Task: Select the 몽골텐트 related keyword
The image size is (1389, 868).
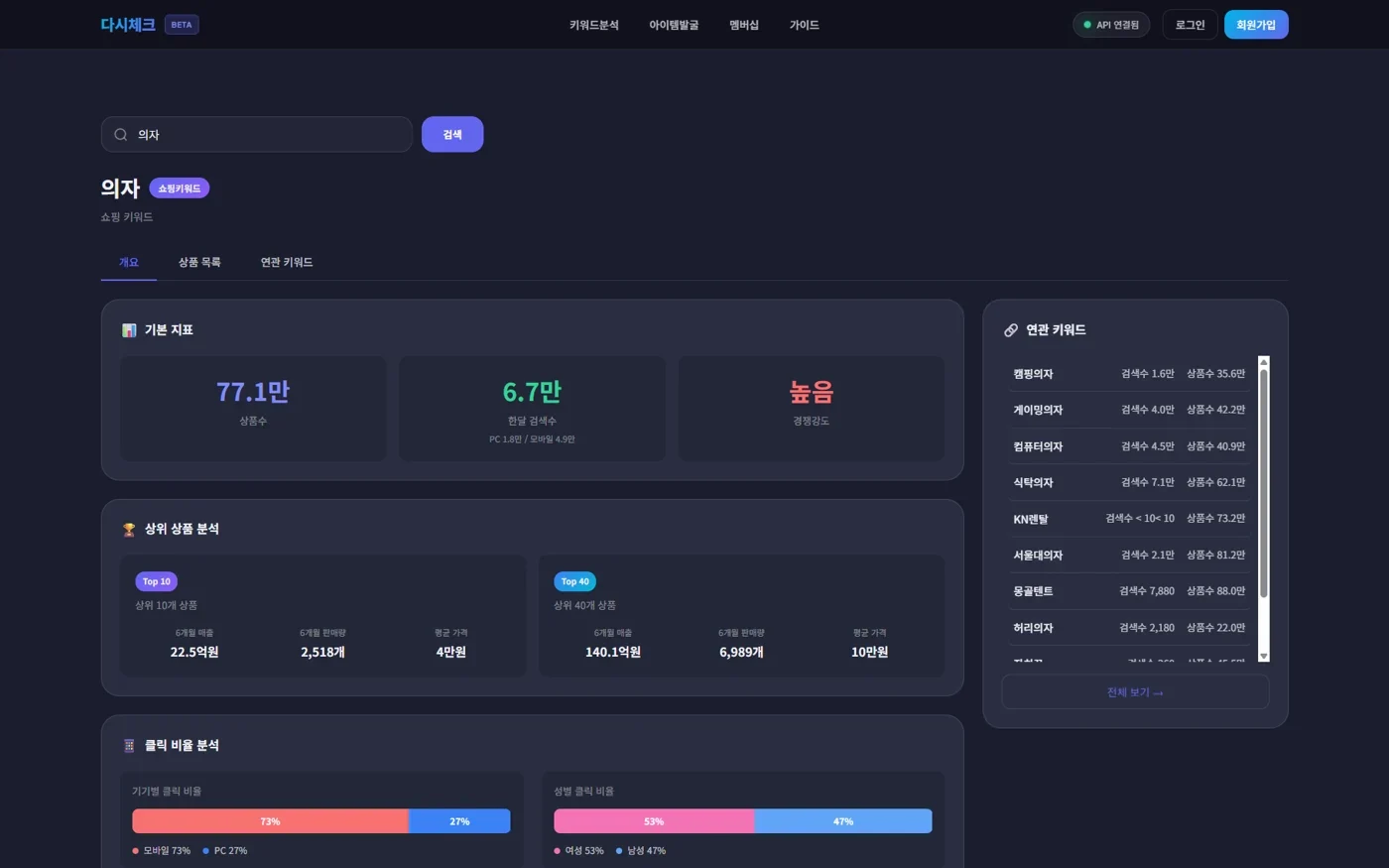Action: pyautogui.click(x=1129, y=591)
